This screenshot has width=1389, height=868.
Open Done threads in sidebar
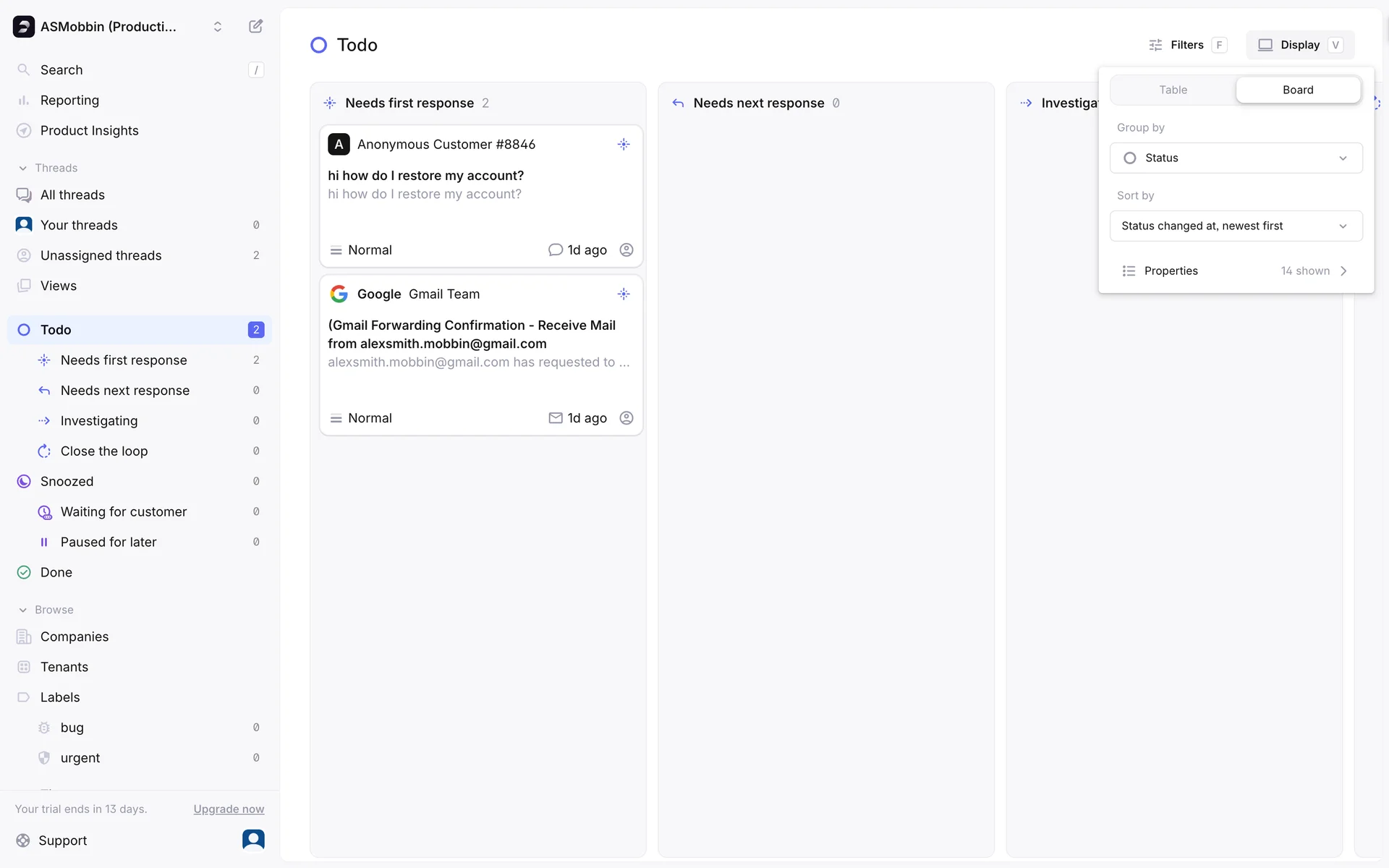[56, 573]
